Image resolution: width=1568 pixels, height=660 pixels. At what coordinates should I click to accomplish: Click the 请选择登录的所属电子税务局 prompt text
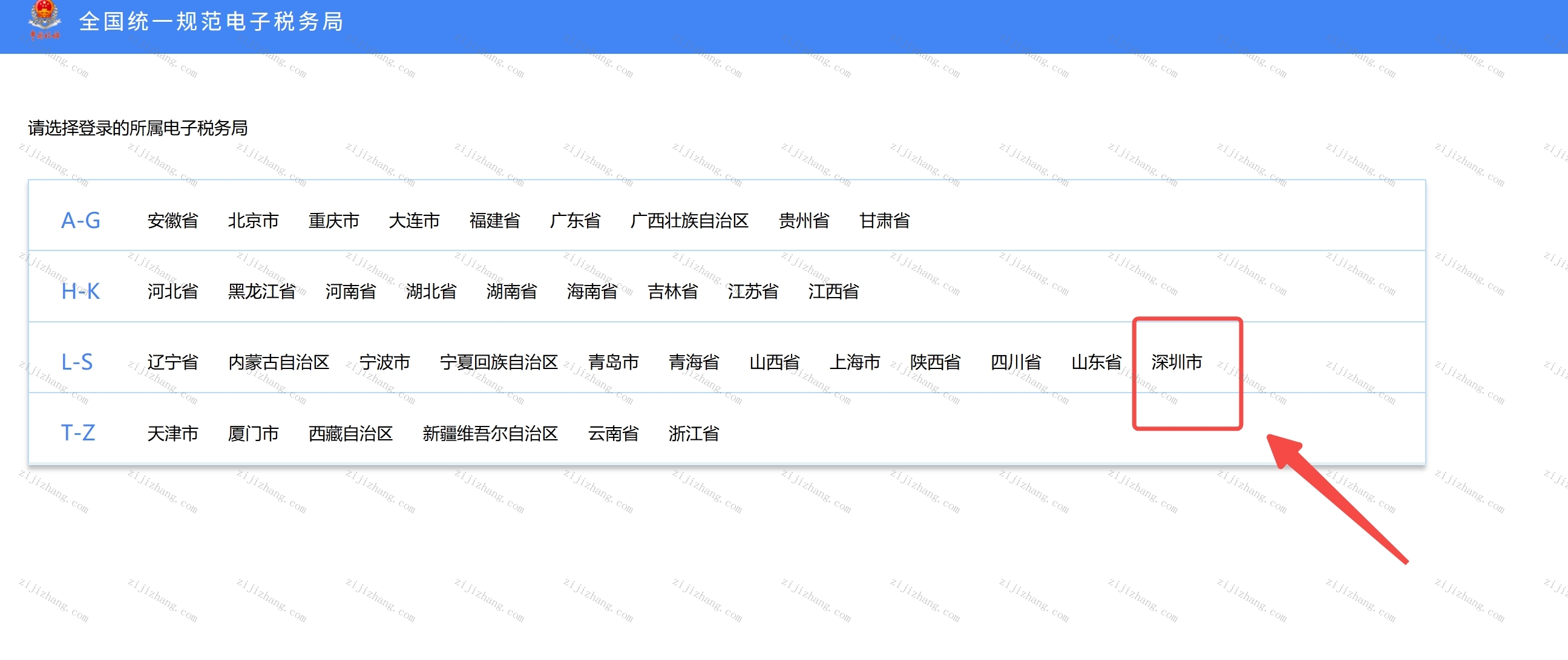pos(138,128)
